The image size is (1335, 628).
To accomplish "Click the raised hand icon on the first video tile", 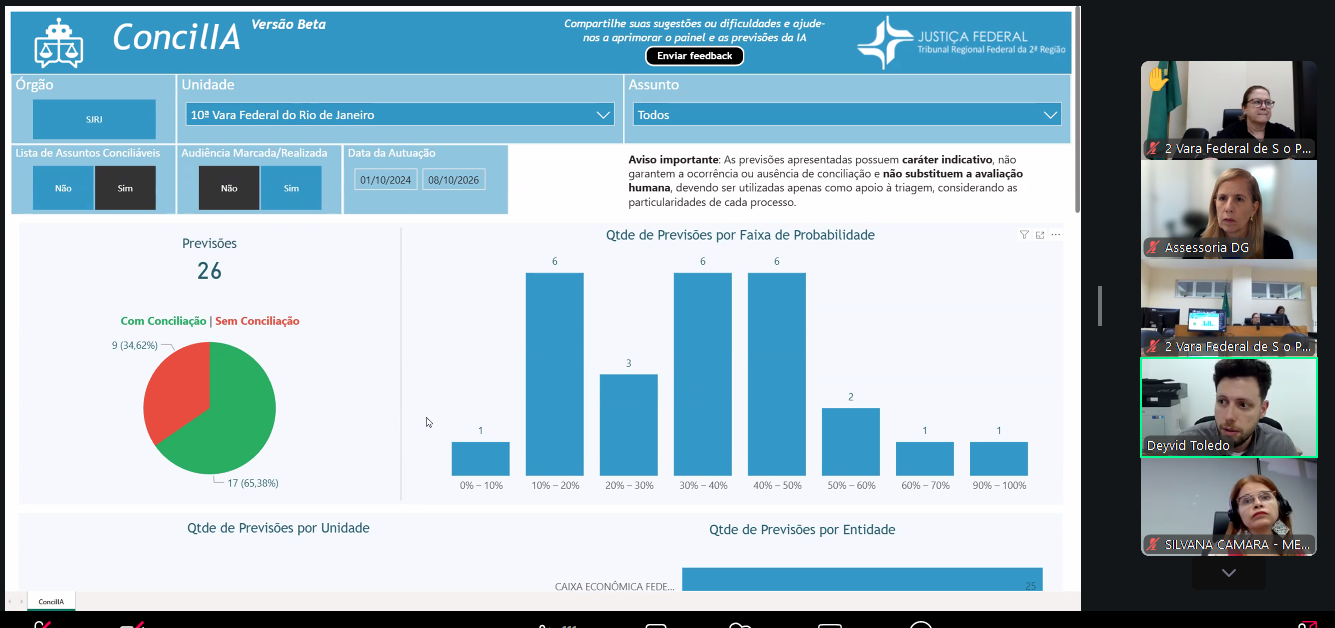I will pos(1158,78).
